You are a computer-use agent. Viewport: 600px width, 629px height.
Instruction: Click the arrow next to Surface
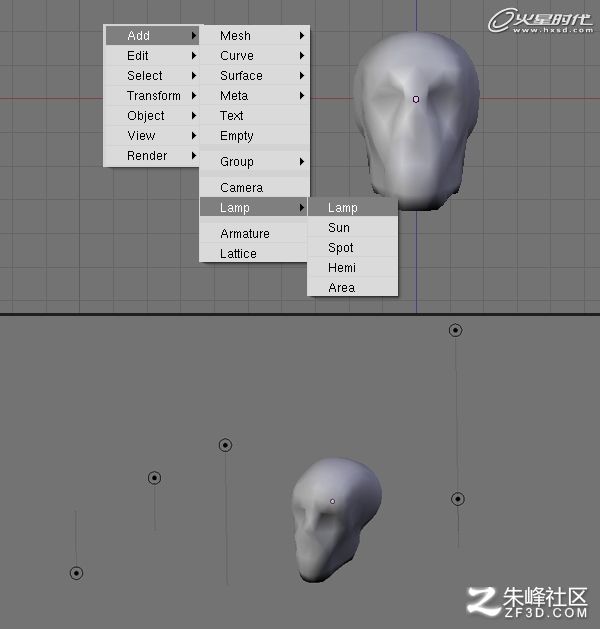[302, 76]
